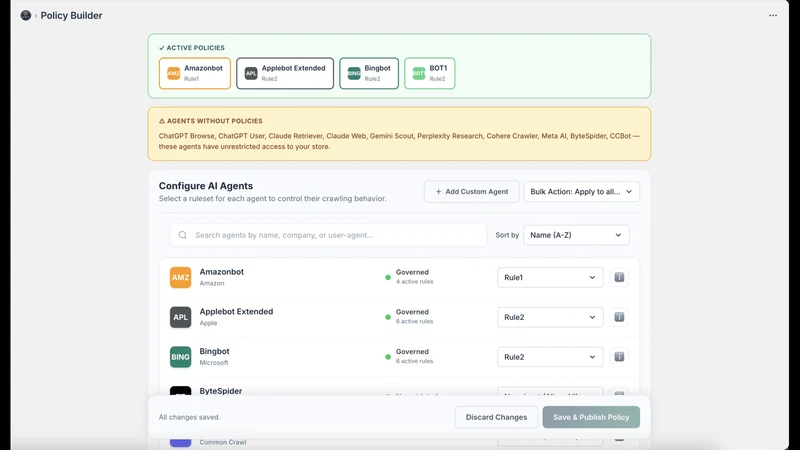
Task: Click the AMZ icon in Amazonbot policy card
Action: [173, 73]
